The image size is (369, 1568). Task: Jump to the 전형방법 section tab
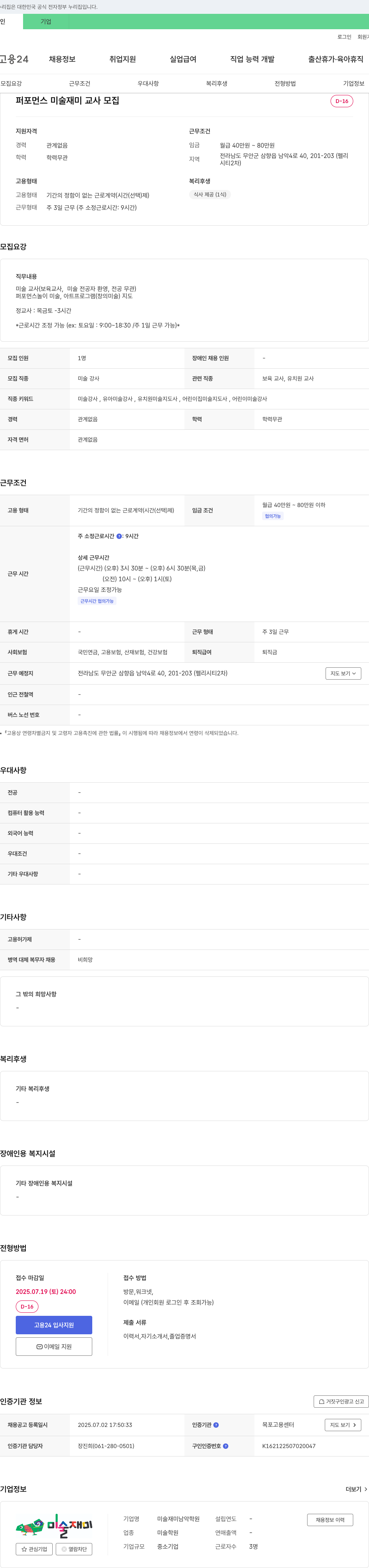[285, 83]
